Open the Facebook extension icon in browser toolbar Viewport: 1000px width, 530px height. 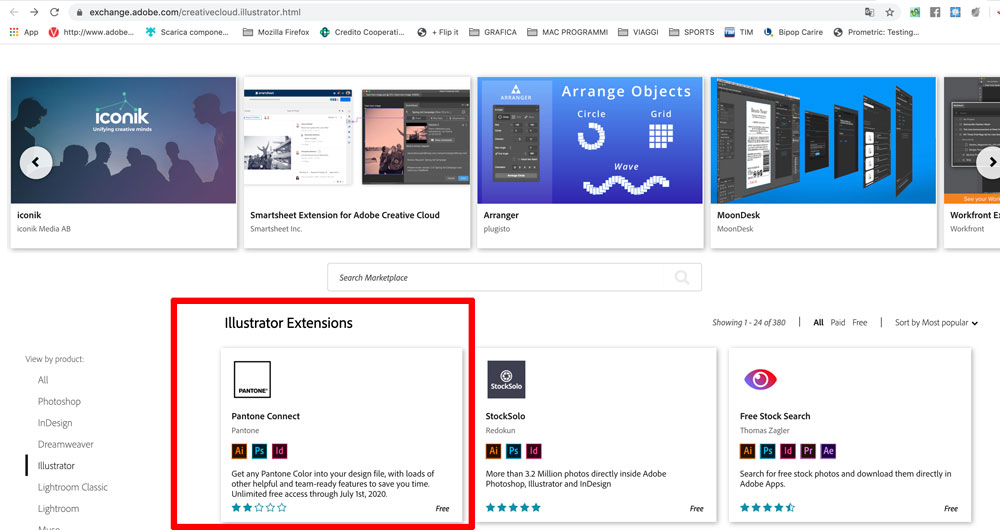[935, 12]
